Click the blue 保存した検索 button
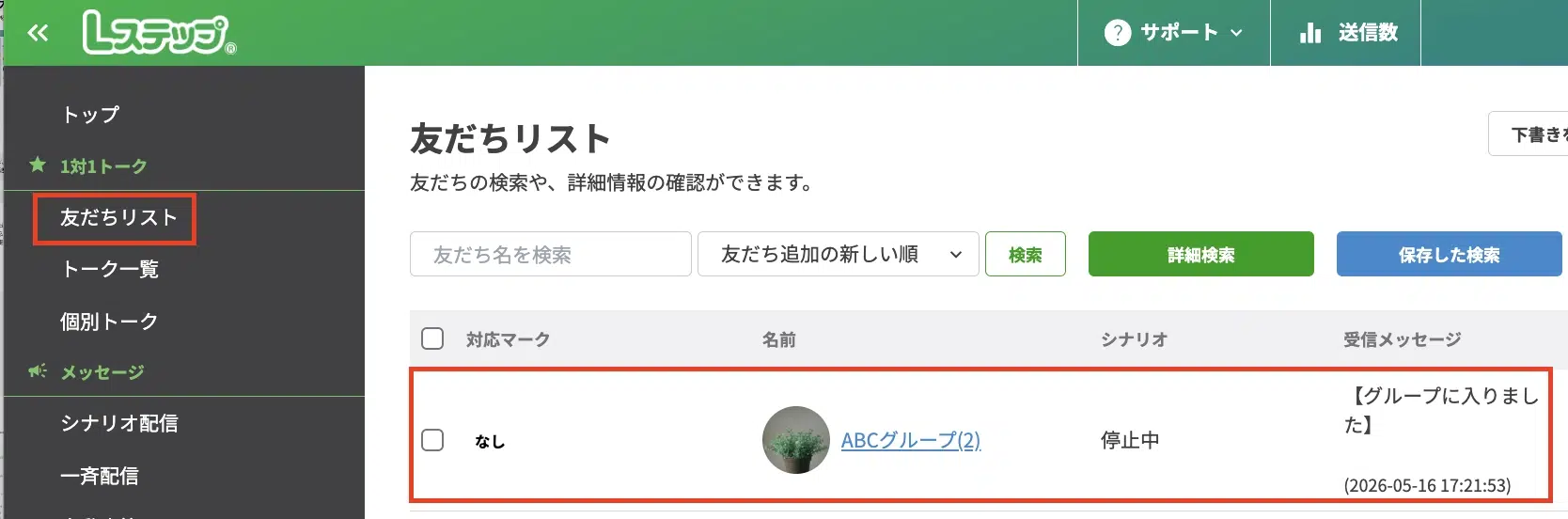 click(x=1450, y=254)
